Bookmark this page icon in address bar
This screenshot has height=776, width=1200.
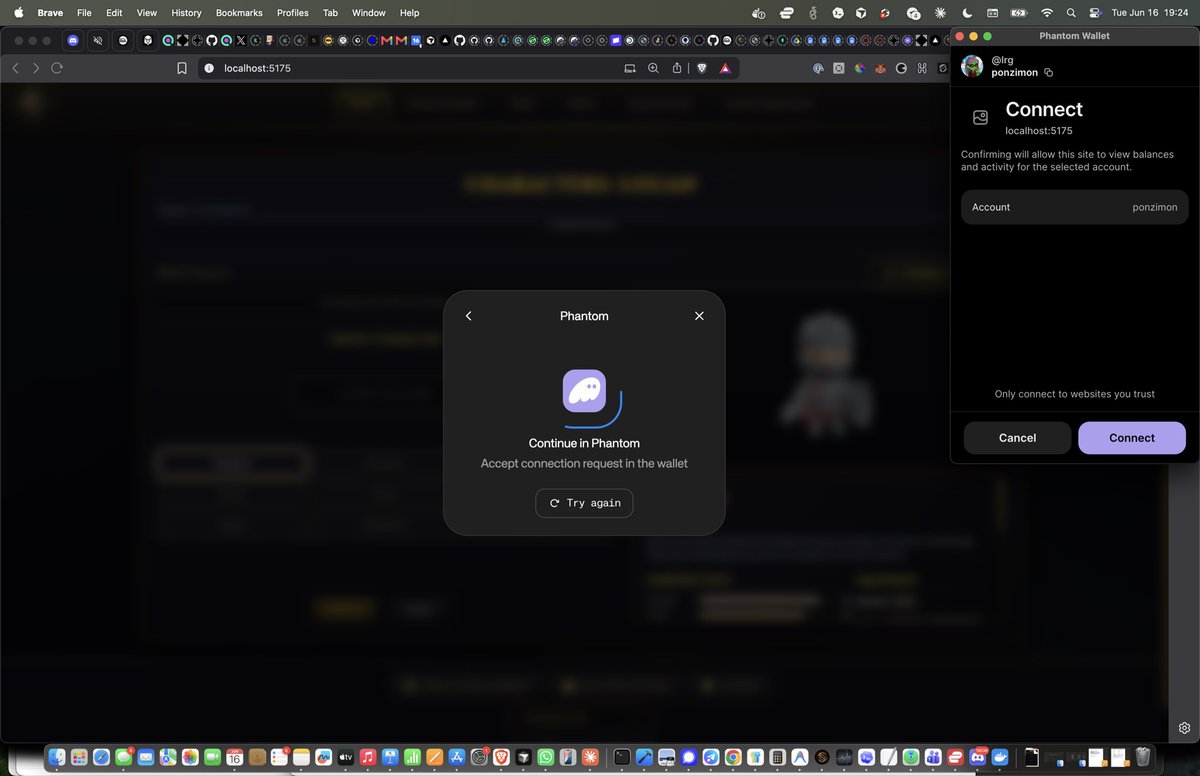[181, 68]
